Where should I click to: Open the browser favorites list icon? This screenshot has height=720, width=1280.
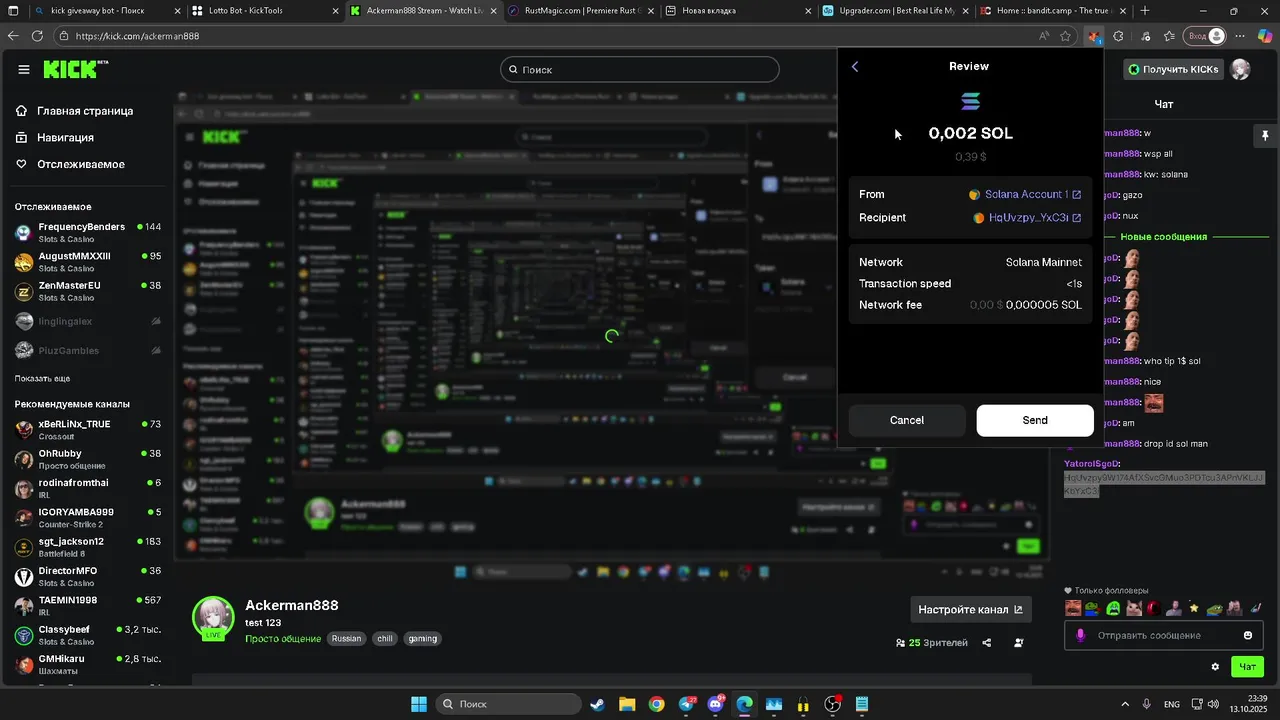click(x=1169, y=36)
